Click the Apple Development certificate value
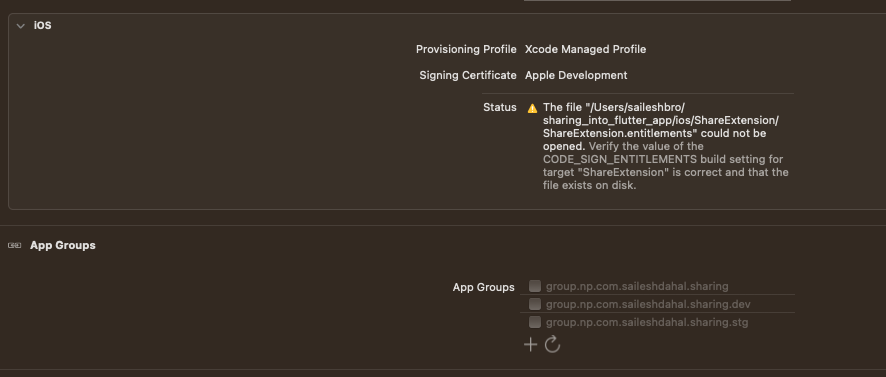886x377 pixels. point(576,75)
